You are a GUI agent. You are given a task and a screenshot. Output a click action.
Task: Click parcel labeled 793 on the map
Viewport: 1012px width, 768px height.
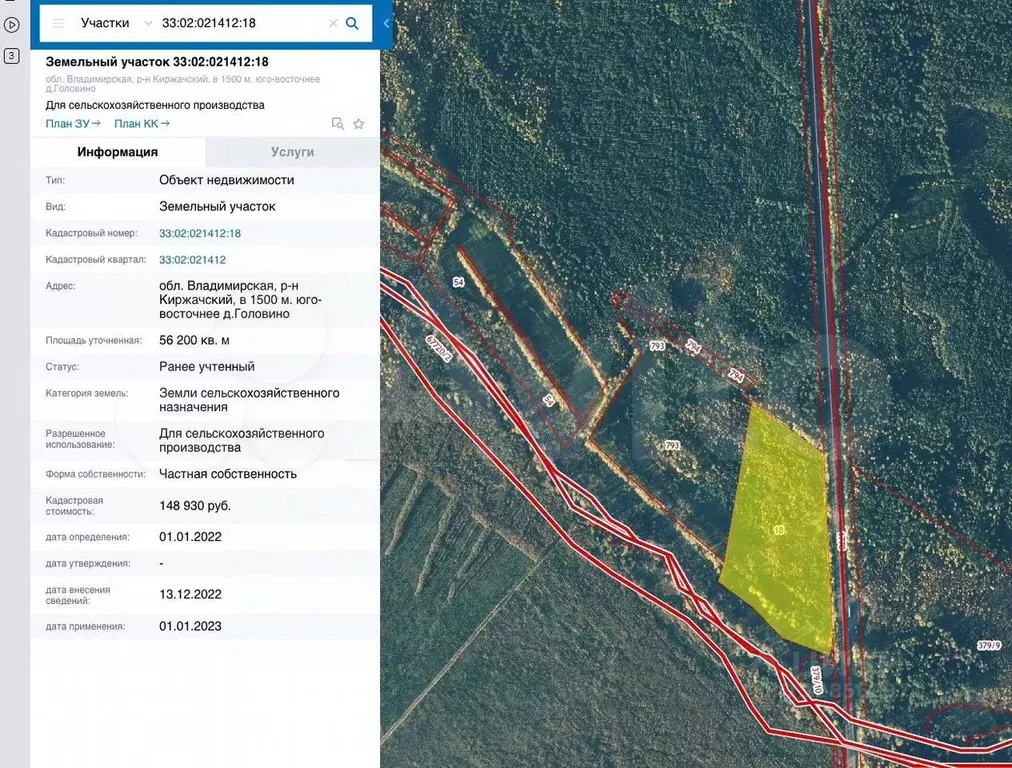pos(672,444)
